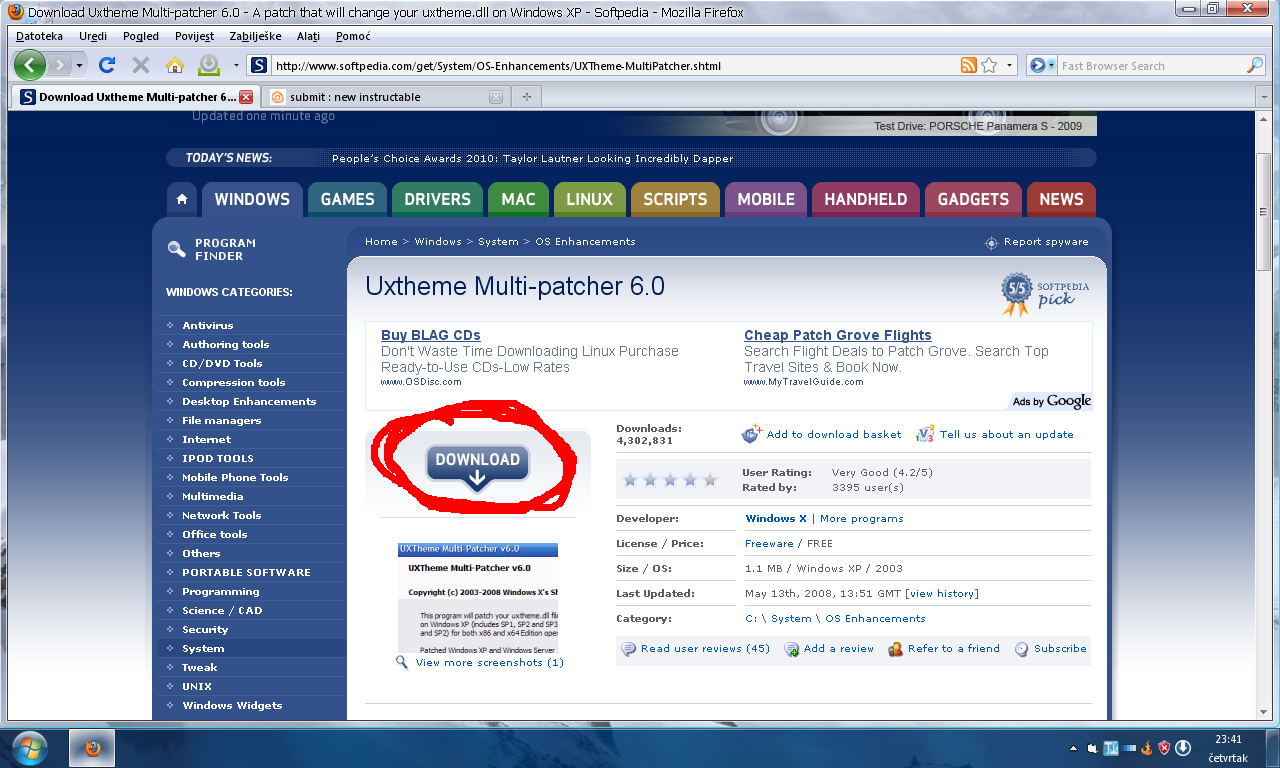Open the Cheap Patch Grove Flights ad link
This screenshot has height=768, width=1280.
tap(838, 335)
